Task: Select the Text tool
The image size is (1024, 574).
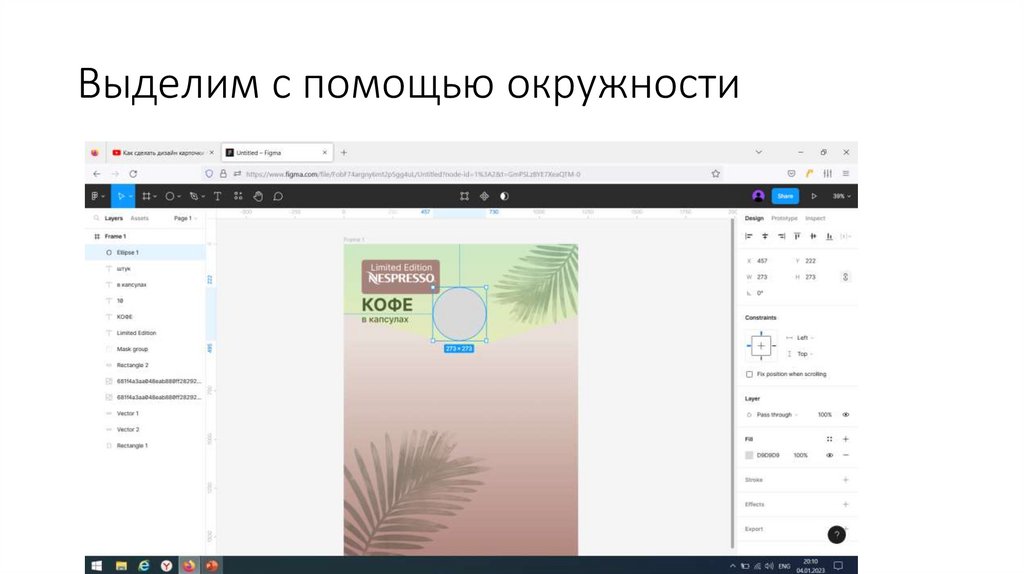Action: (x=217, y=196)
